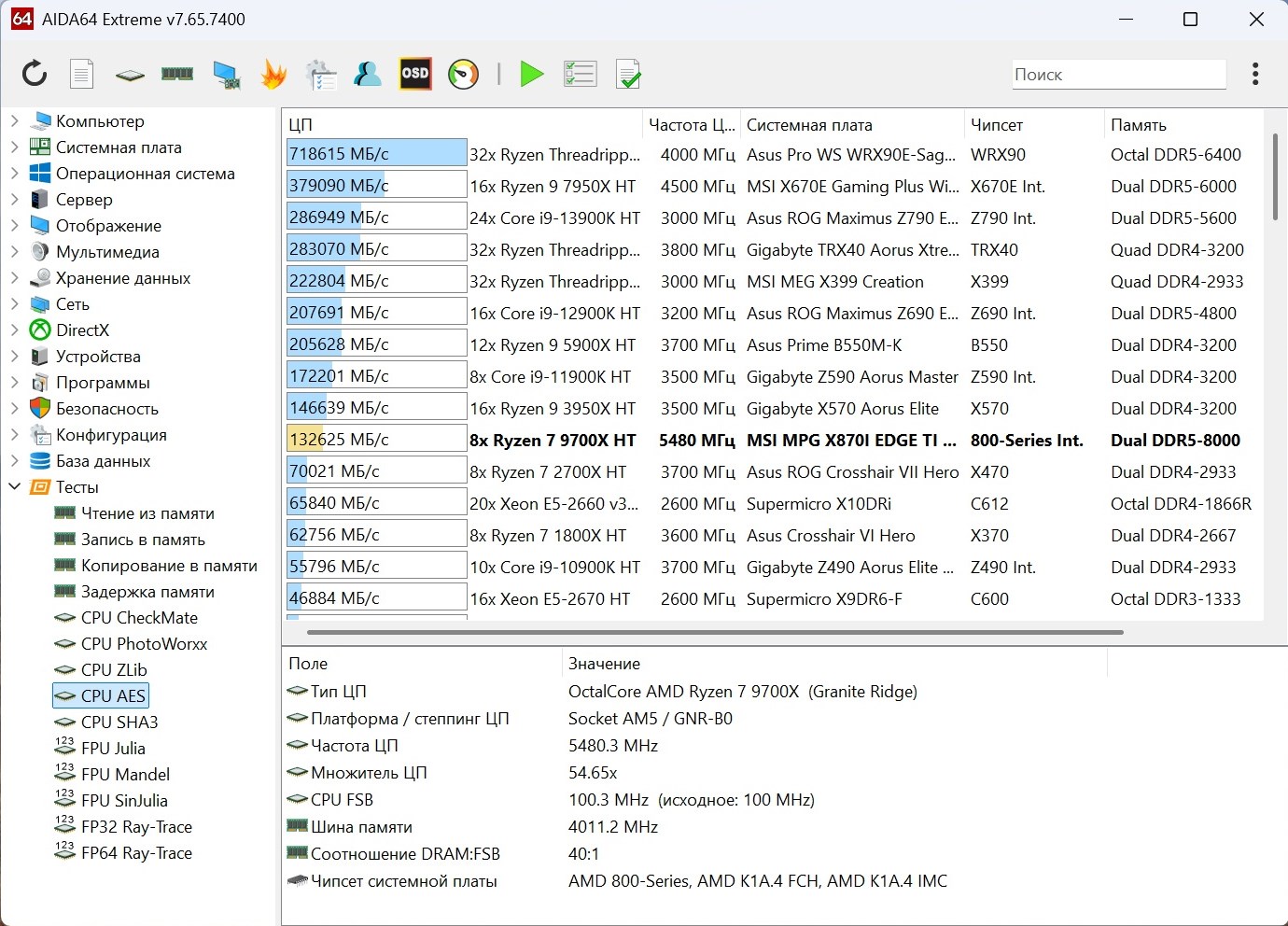The width and height of the screenshot is (1288, 926).
Task: Open the three-dot vertical menu
Action: pos(1255,74)
